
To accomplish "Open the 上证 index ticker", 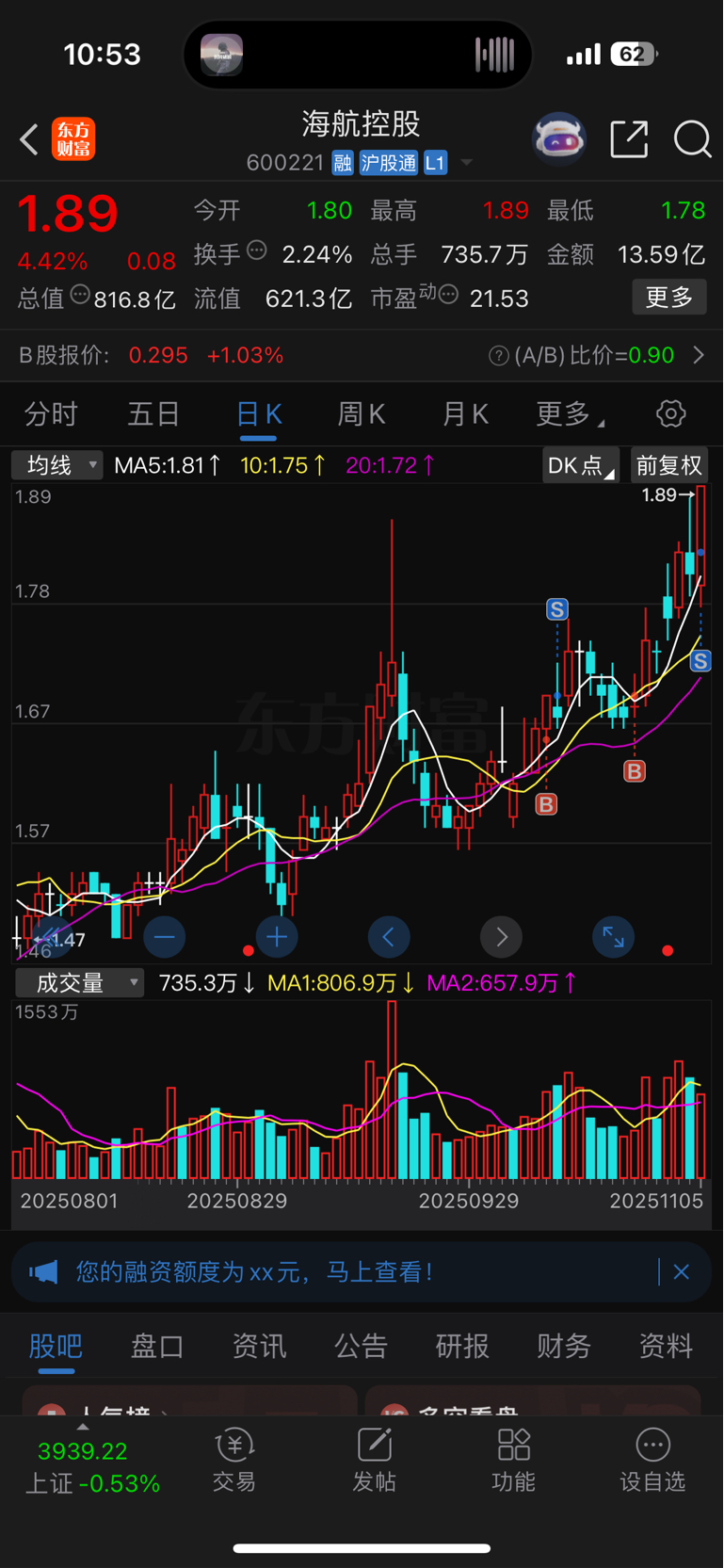I will pyautogui.click(x=91, y=1467).
